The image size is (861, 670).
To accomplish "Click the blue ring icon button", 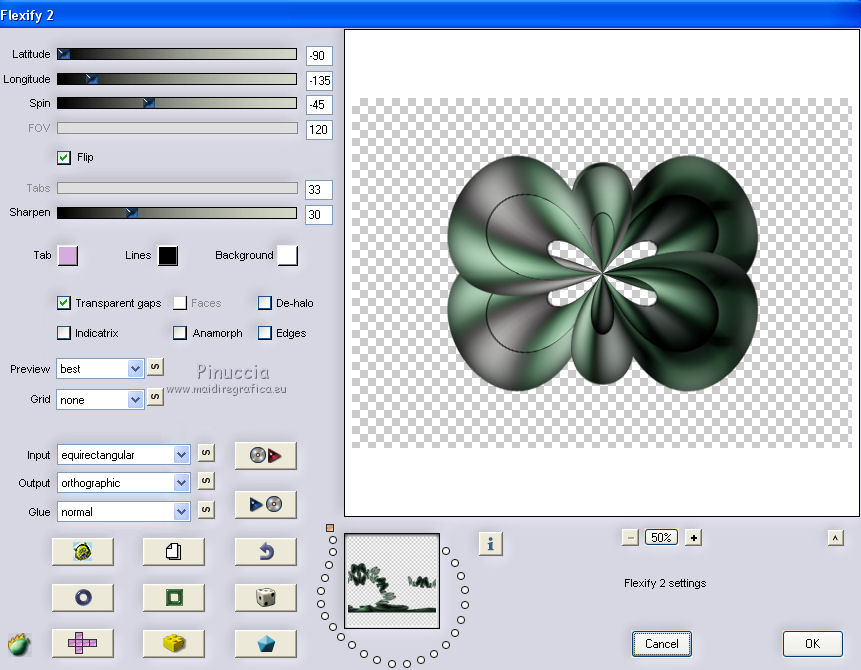I will point(82,598).
